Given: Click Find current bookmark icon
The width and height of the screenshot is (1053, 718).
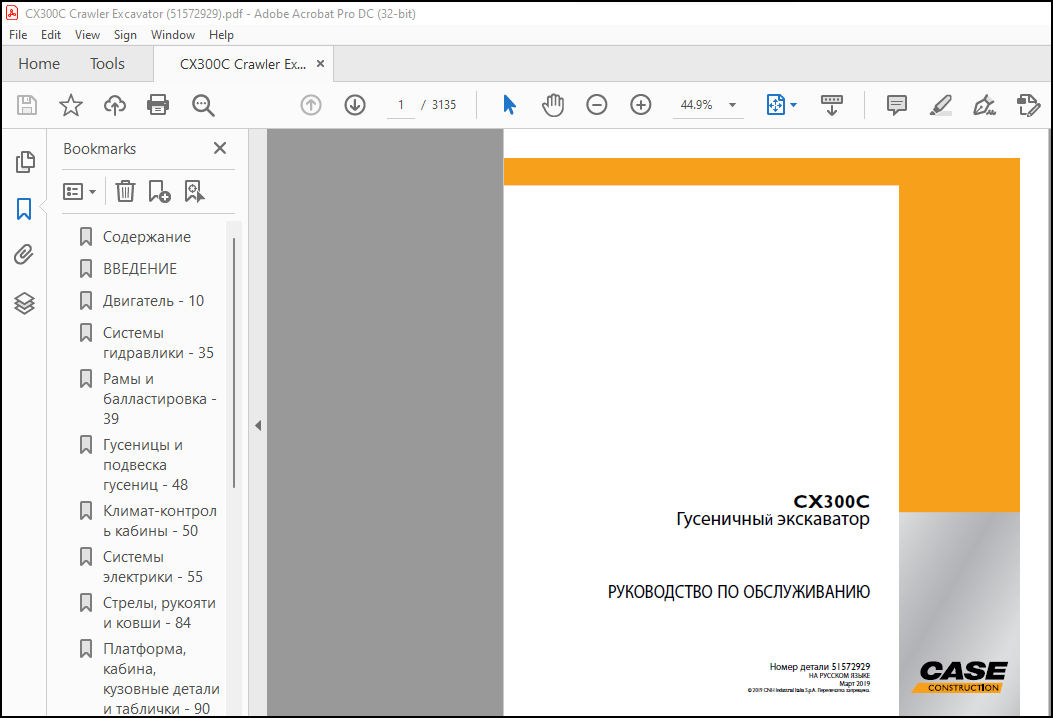Looking at the screenshot, I should pos(194,191).
